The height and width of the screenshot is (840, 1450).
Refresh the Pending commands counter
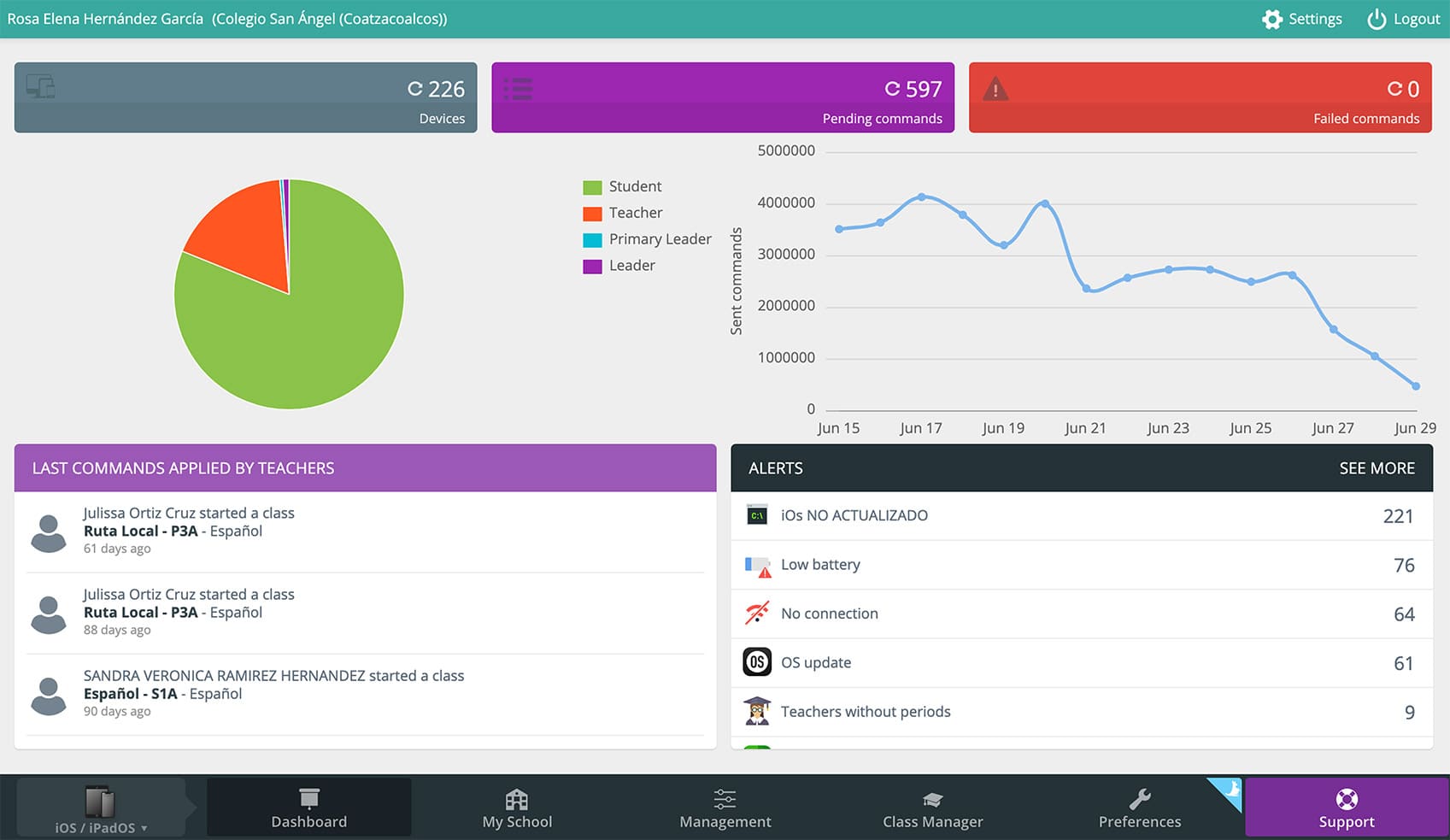(892, 89)
